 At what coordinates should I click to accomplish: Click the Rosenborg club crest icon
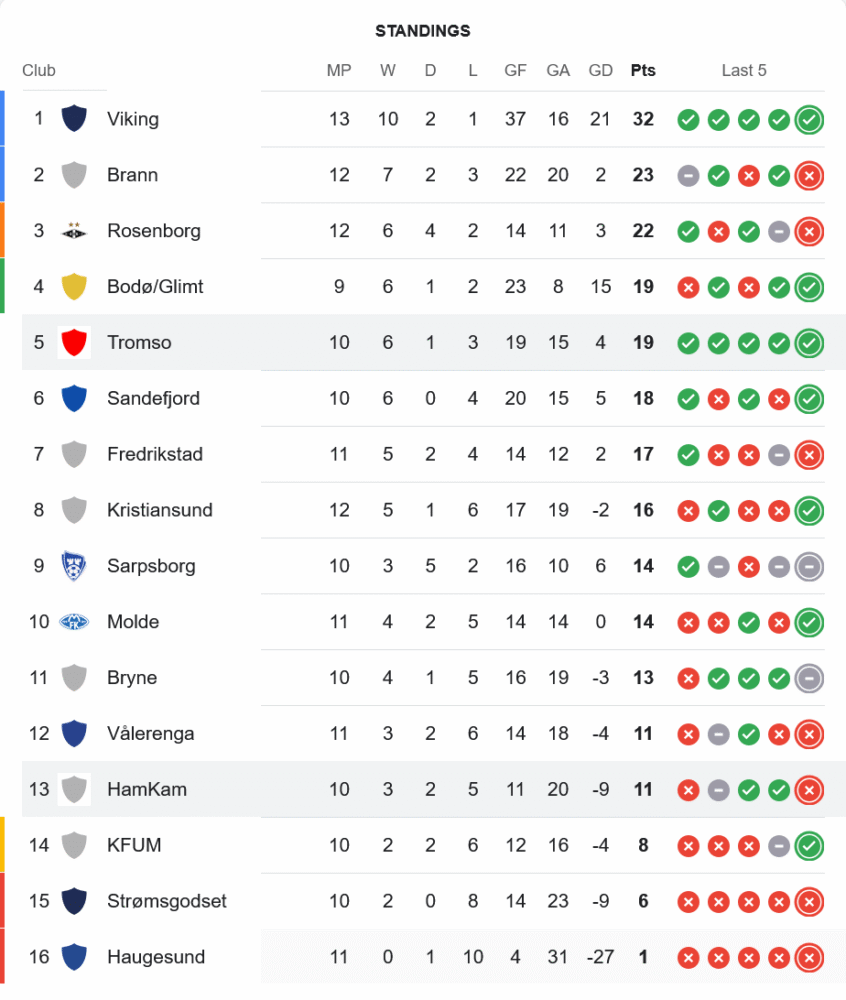[74, 231]
